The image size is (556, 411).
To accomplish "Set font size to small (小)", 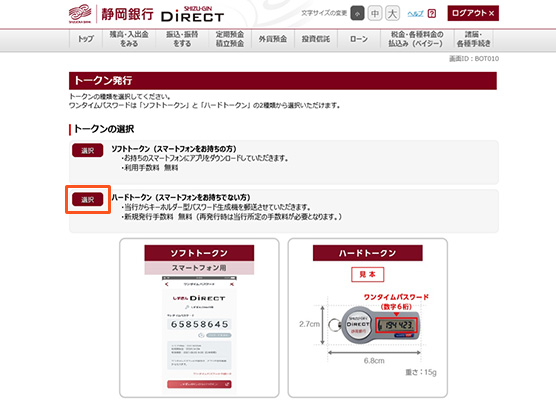I will pyautogui.click(x=357, y=13).
